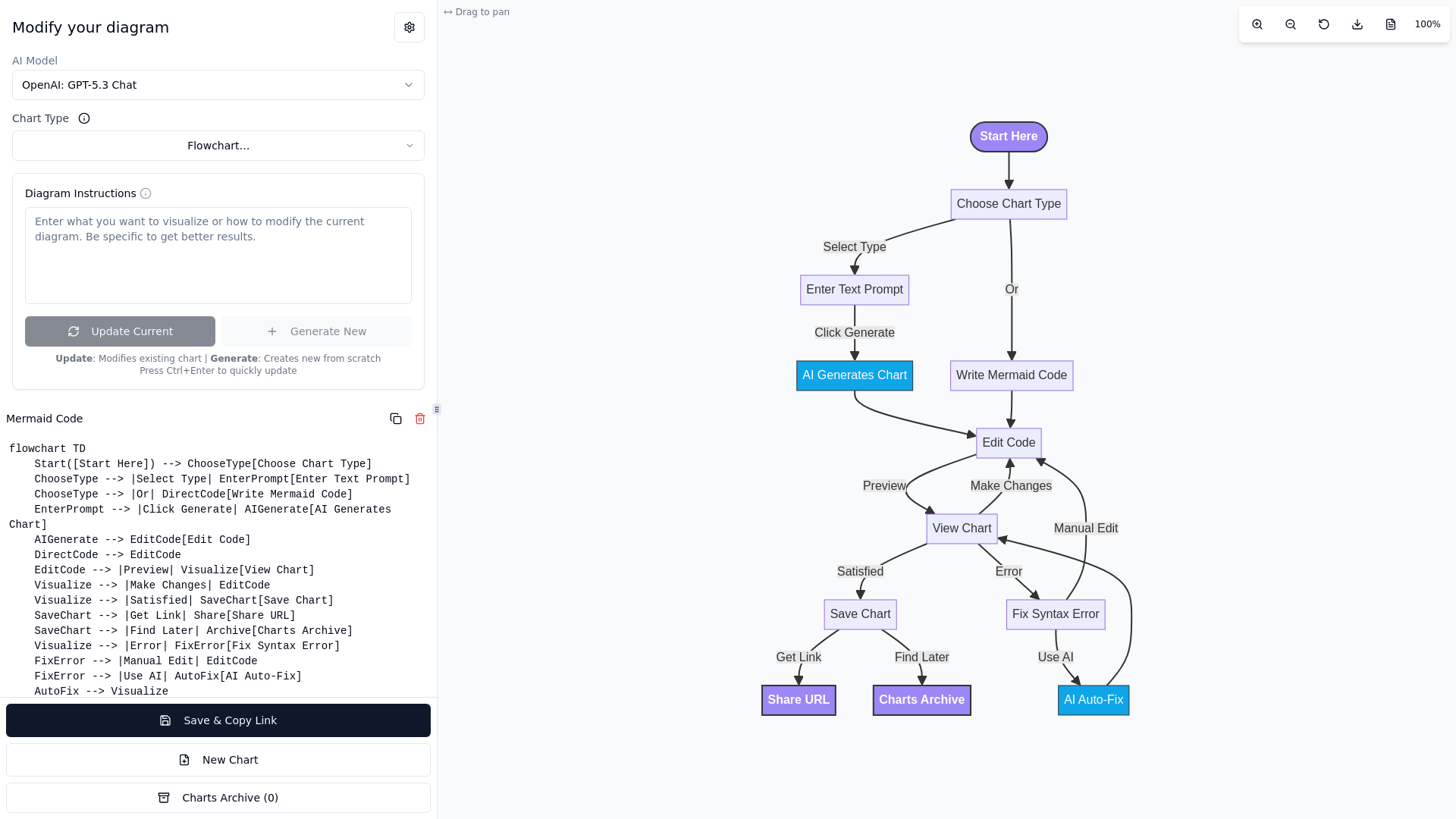Click the Generate New button
The image size is (1456, 819).
pyautogui.click(x=316, y=331)
